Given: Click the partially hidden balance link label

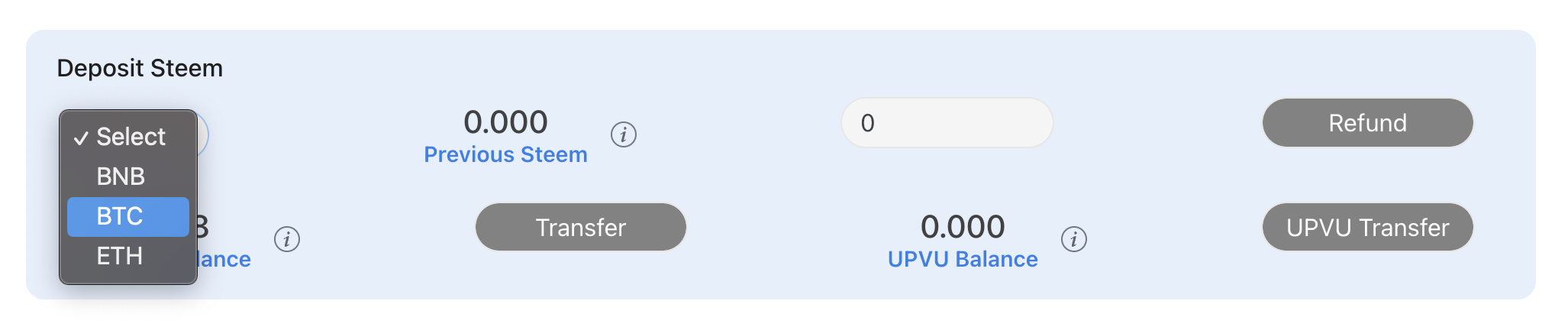Looking at the screenshot, I should pyautogui.click(x=224, y=260).
